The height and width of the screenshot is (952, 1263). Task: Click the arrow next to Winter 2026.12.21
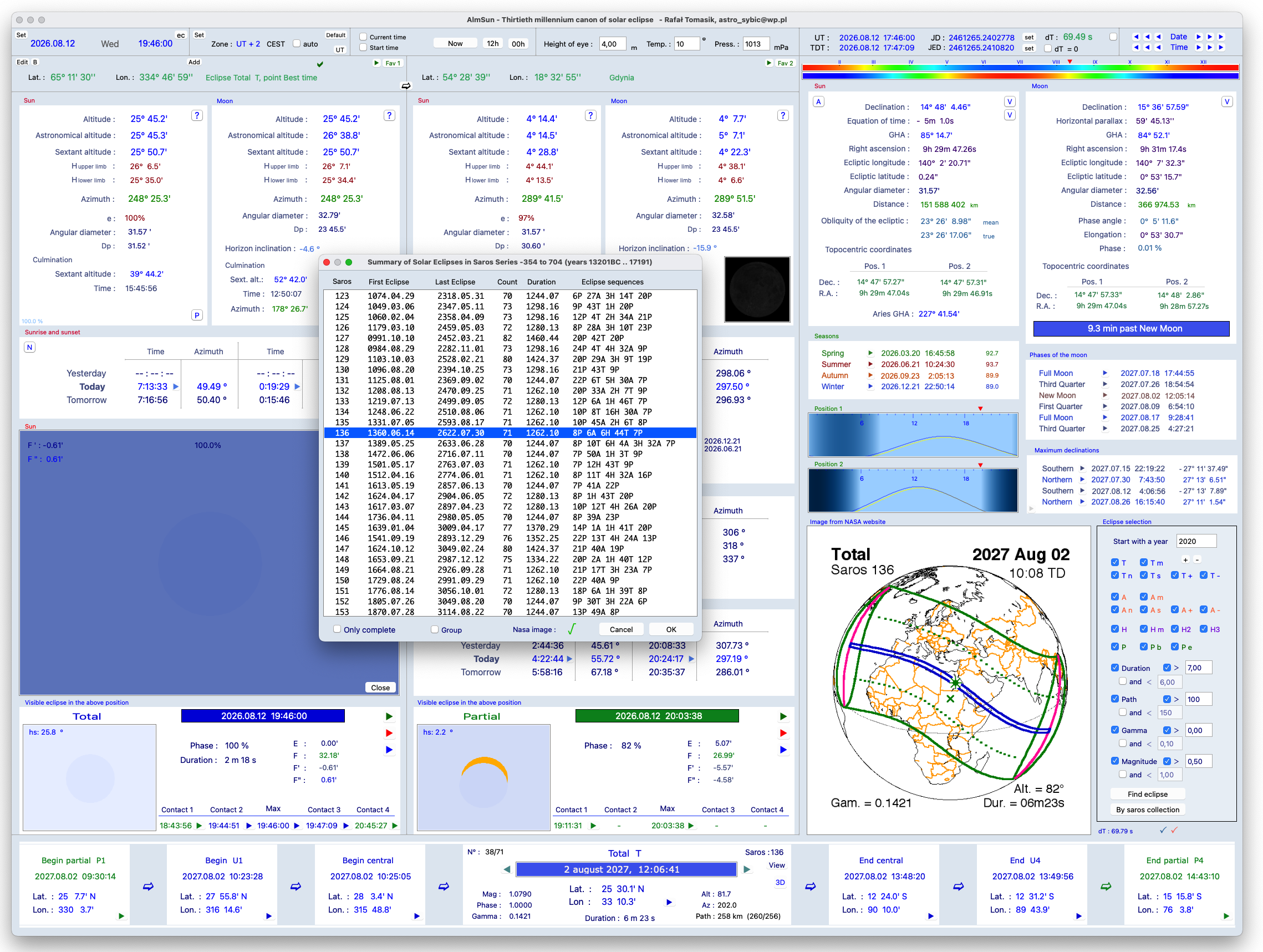(870, 386)
